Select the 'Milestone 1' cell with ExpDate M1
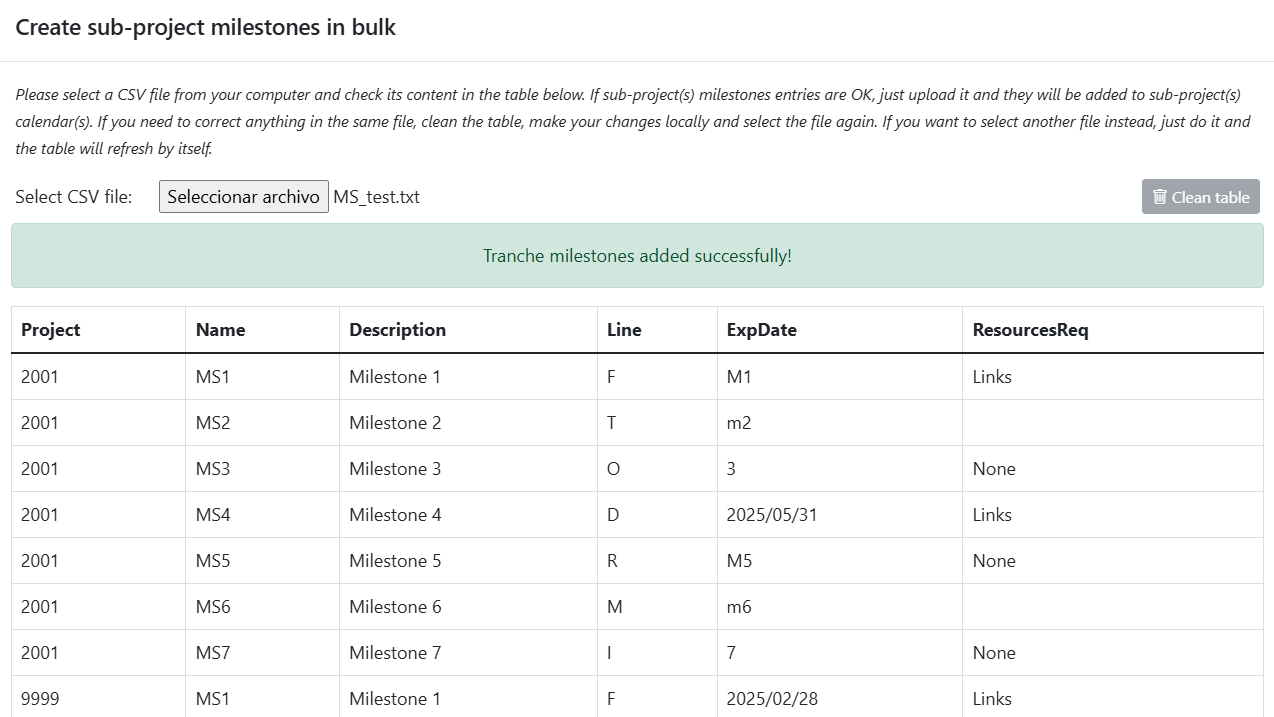Screen dimensions: 1274x717 (469, 377)
